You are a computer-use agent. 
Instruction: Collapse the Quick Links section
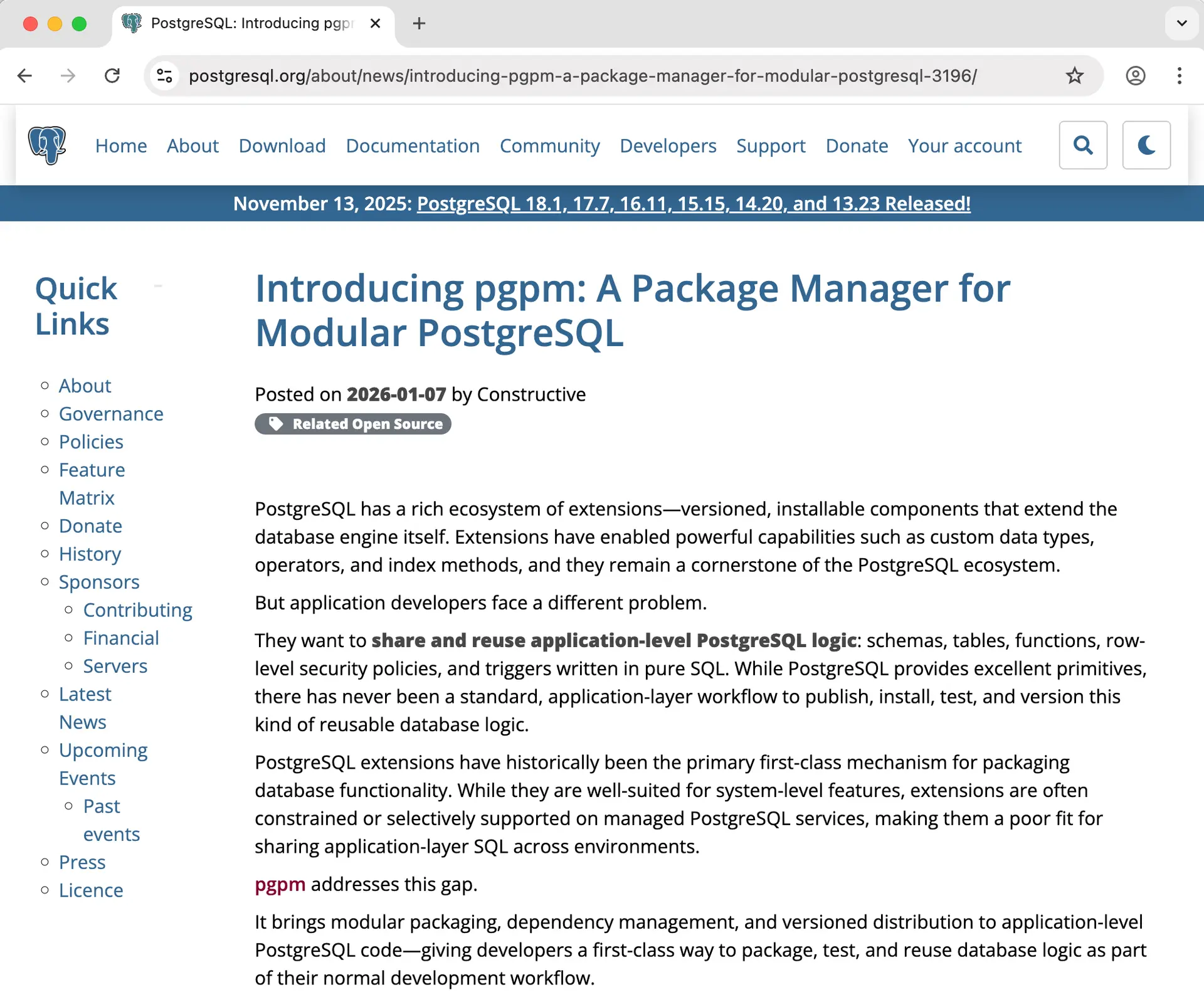(x=157, y=285)
